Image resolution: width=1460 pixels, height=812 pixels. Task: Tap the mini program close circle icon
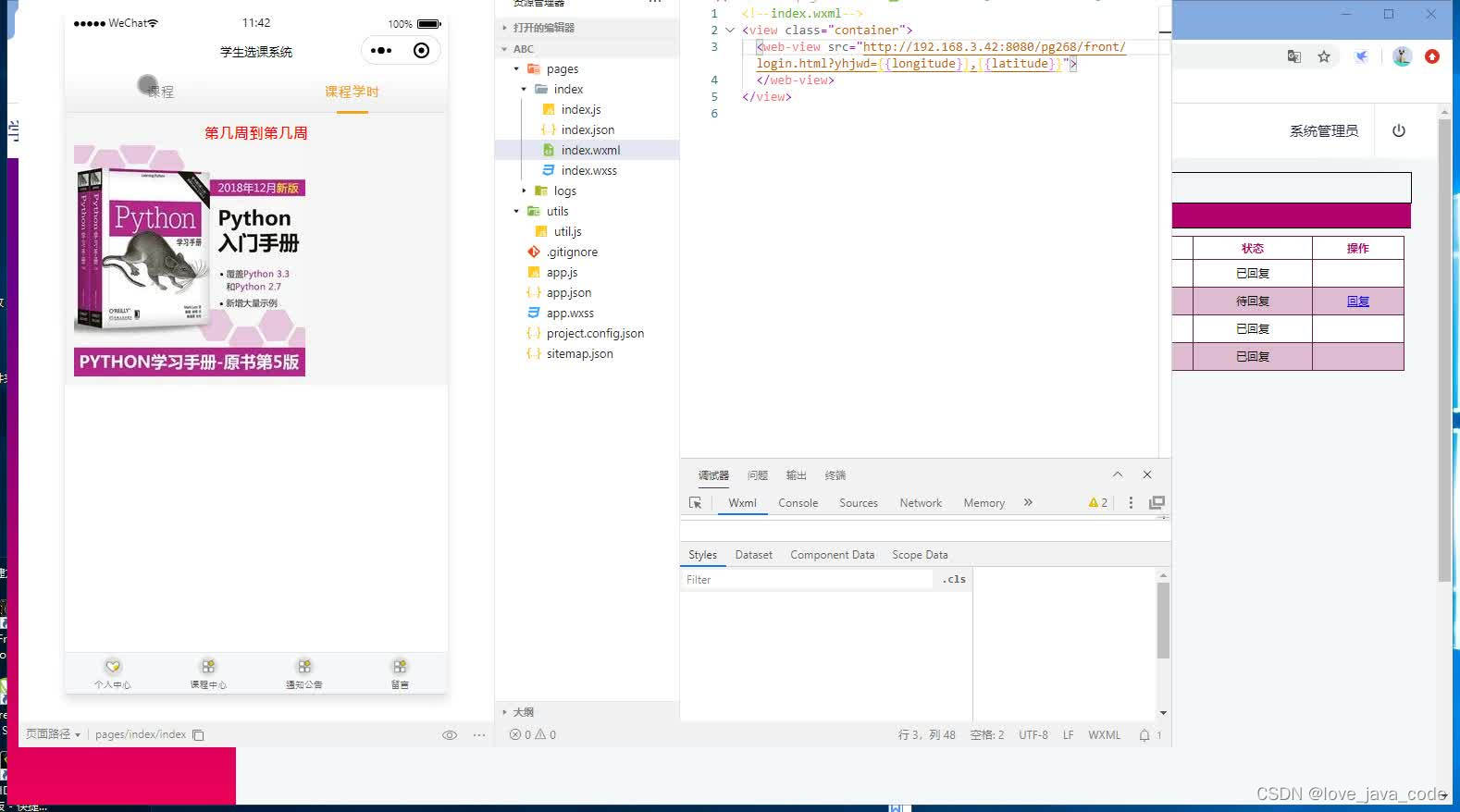(422, 51)
